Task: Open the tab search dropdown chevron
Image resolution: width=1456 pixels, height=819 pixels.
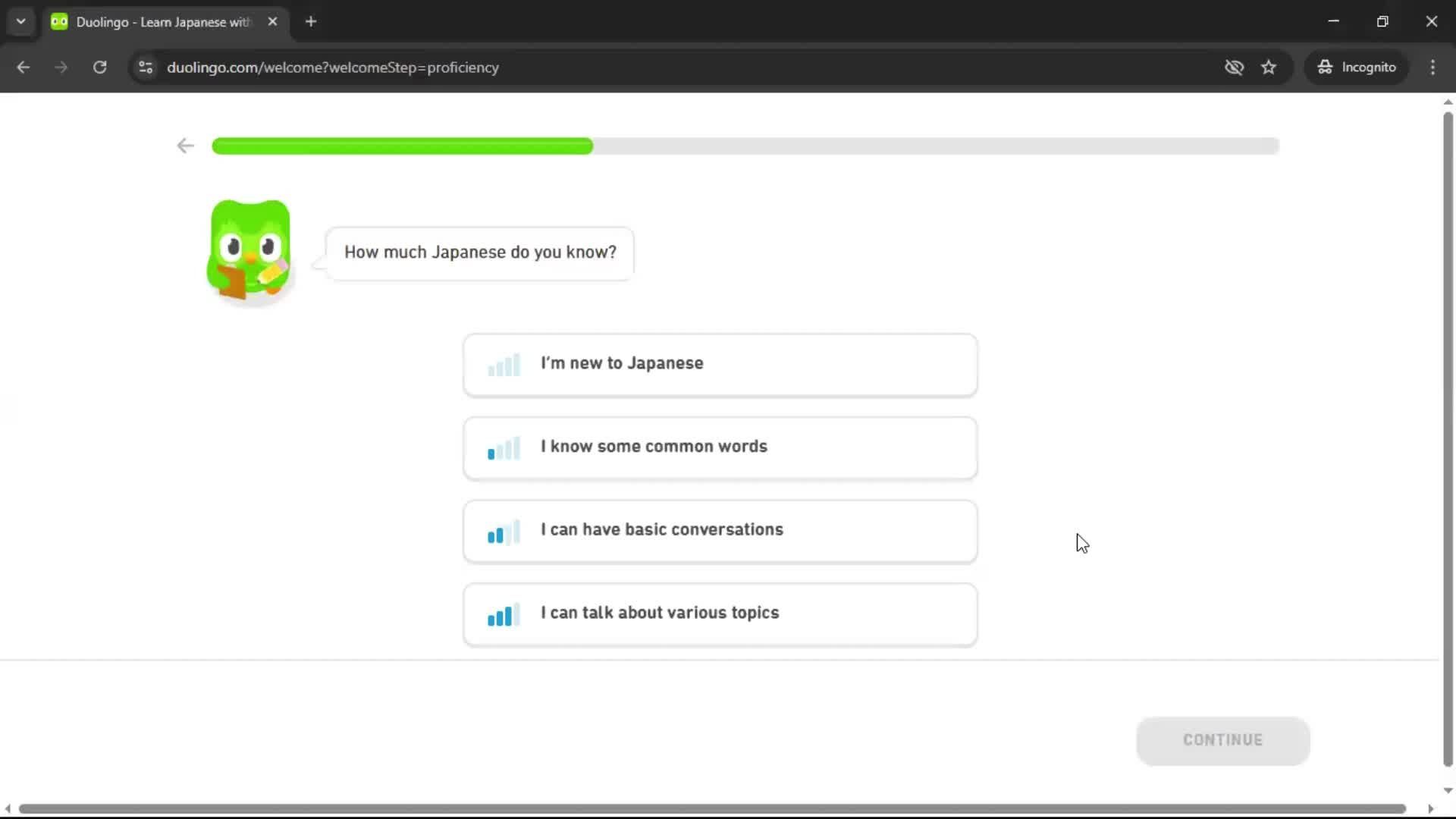Action: pyautogui.click(x=20, y=21)
